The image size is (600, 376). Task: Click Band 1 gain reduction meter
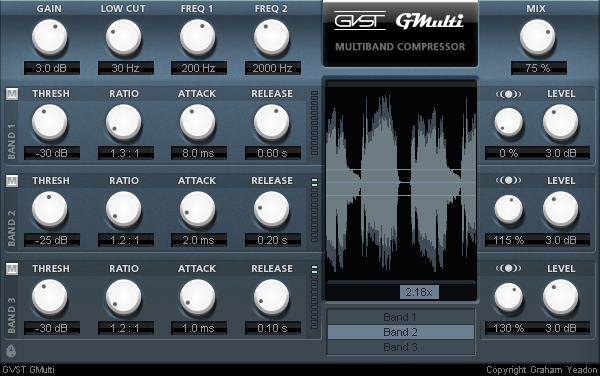pos(315,123)
